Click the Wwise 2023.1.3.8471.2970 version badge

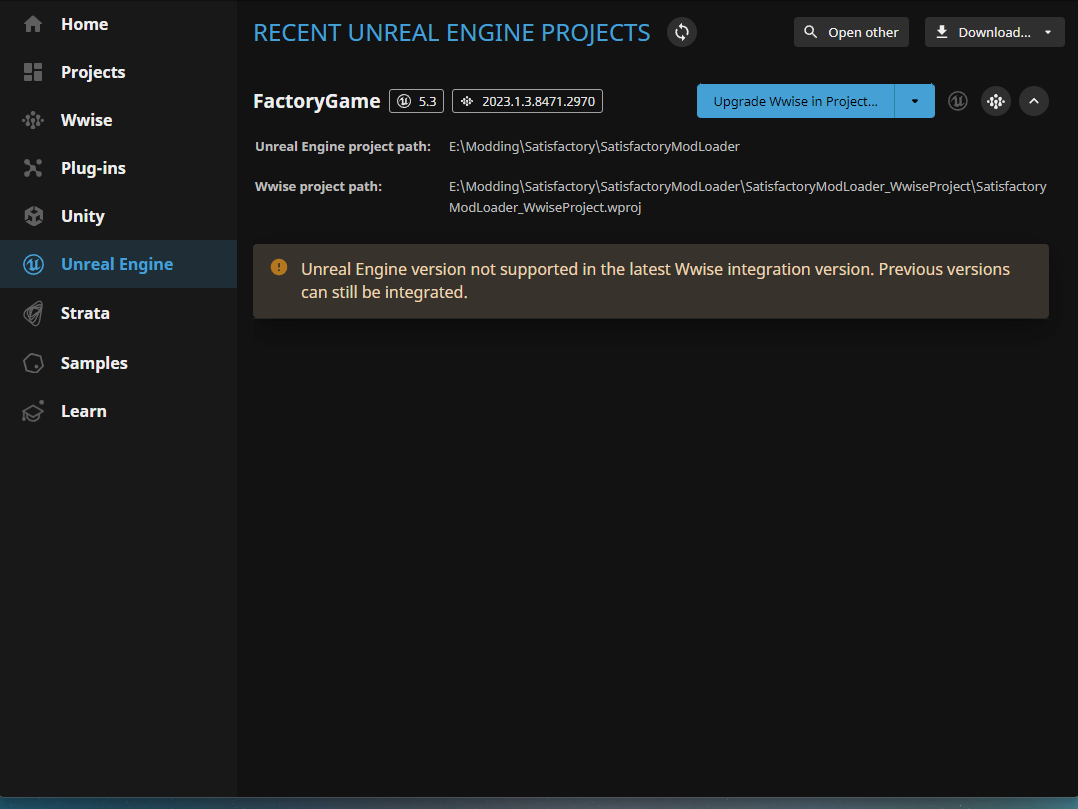[527, 101]
